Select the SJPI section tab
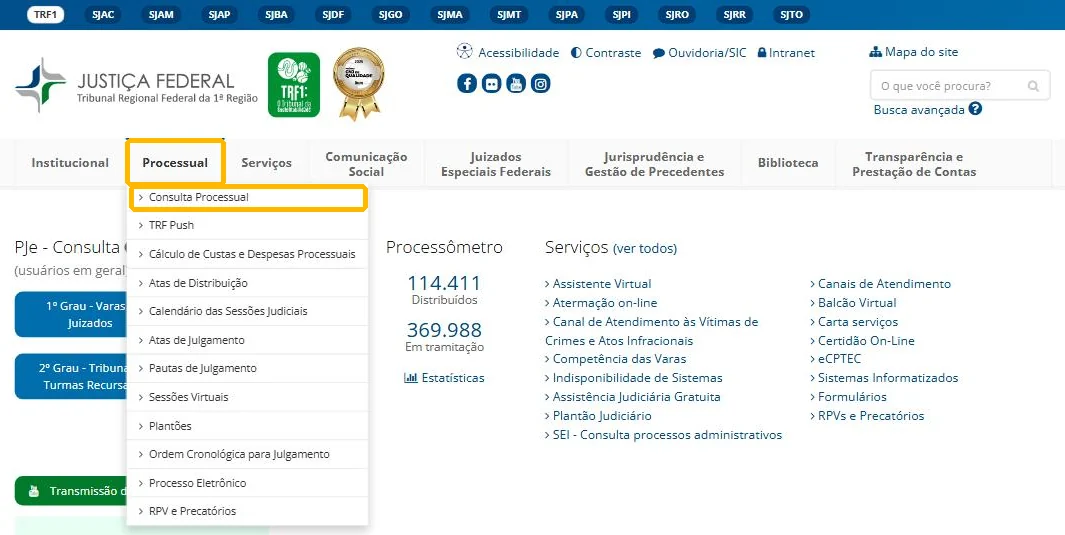 pos(621,14)
